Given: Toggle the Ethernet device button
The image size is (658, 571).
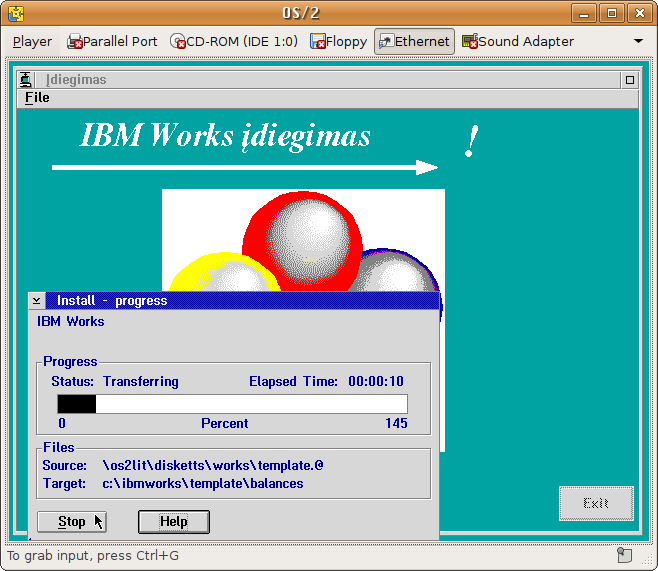Looking at the screenshot, I should (x=414, y=42).
